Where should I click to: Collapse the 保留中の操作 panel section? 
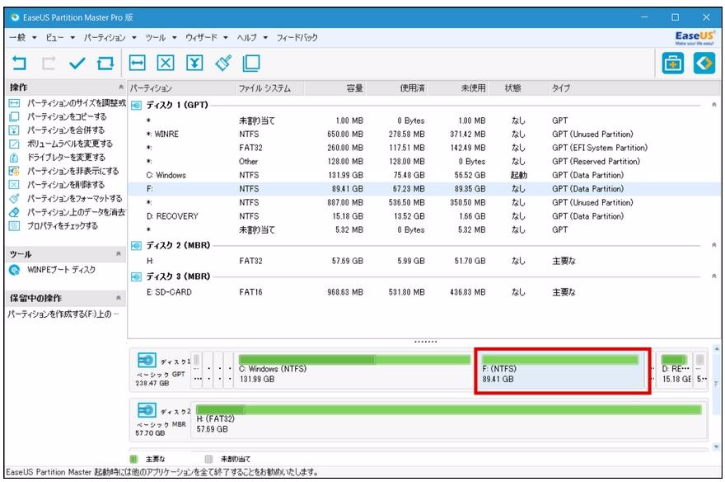click(118, 298)
